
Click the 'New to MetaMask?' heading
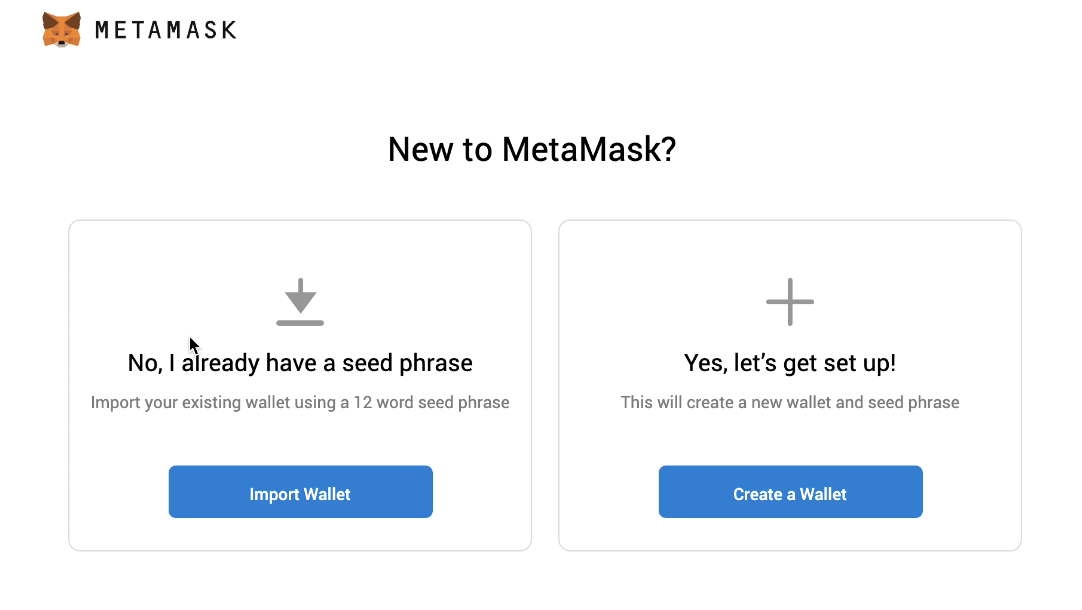click(x=532, y=149)
